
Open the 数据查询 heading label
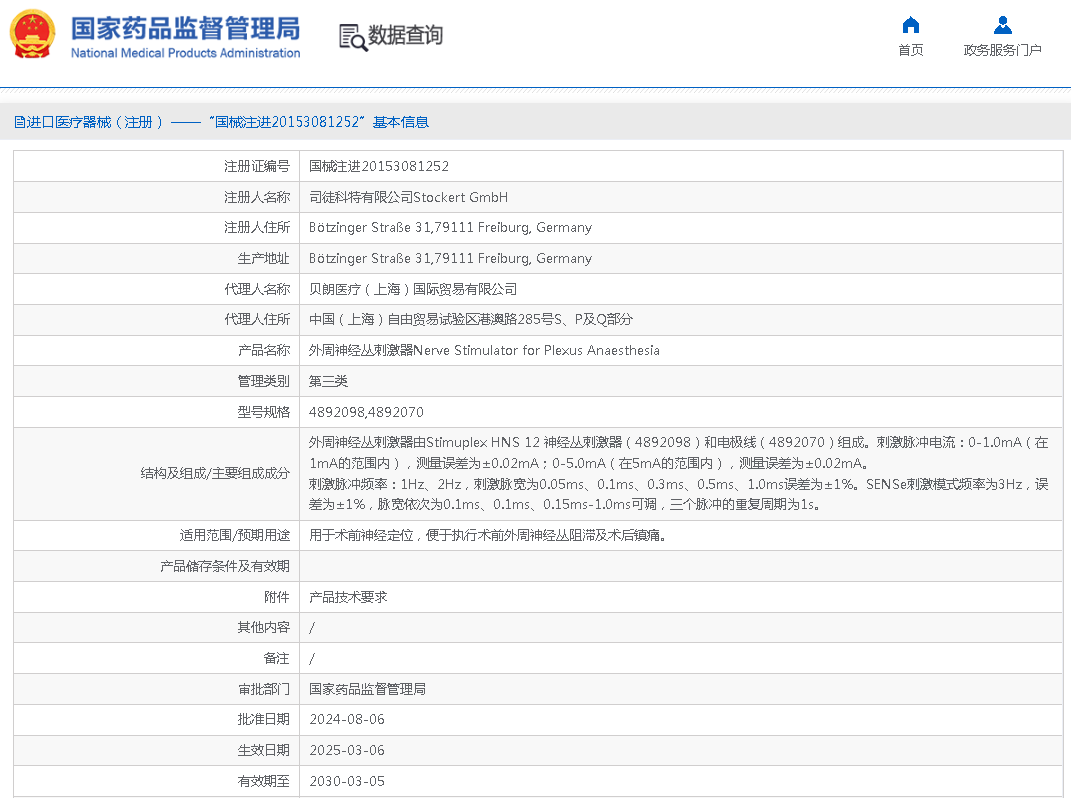pos(405,36)
